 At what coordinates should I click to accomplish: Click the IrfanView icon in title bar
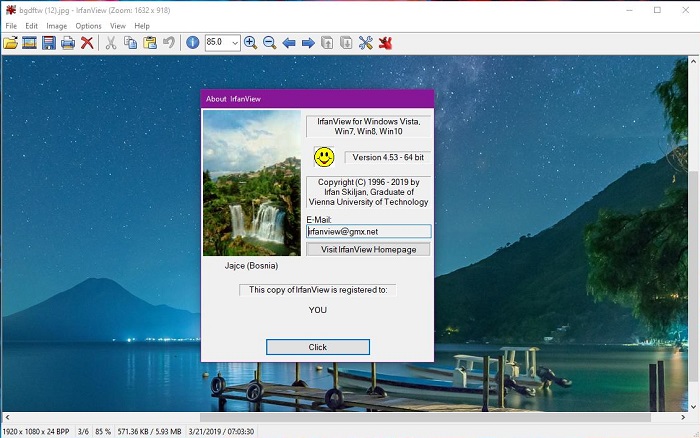coord(10,10)
